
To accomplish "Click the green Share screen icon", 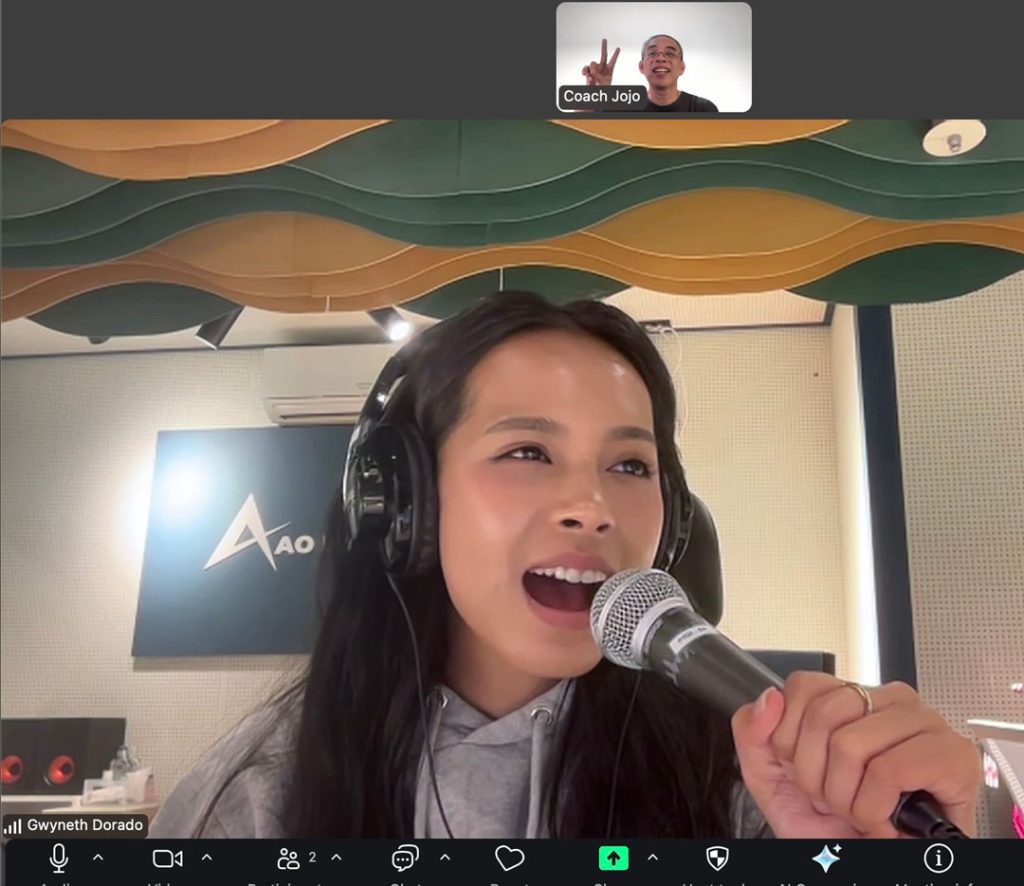I will point(613,858).
